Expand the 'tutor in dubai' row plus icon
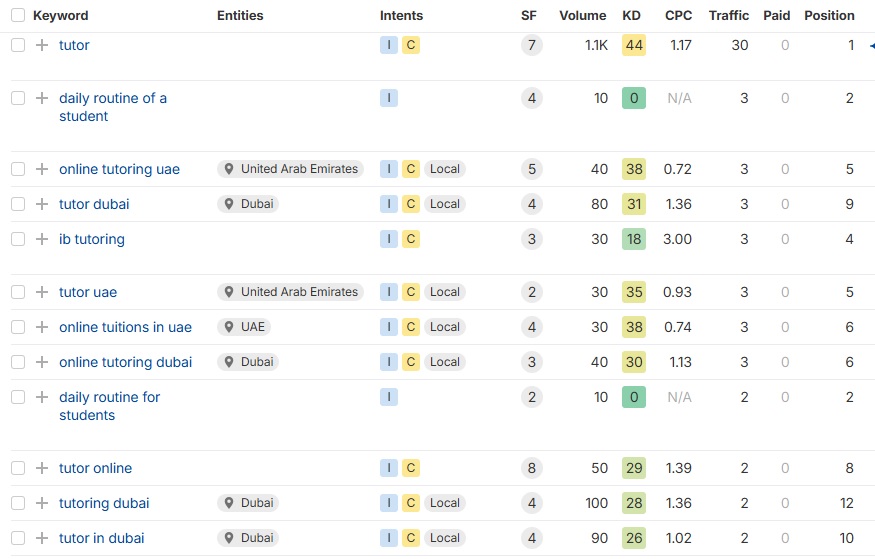Viewport: 875px width, 559px height. (41, 538)
